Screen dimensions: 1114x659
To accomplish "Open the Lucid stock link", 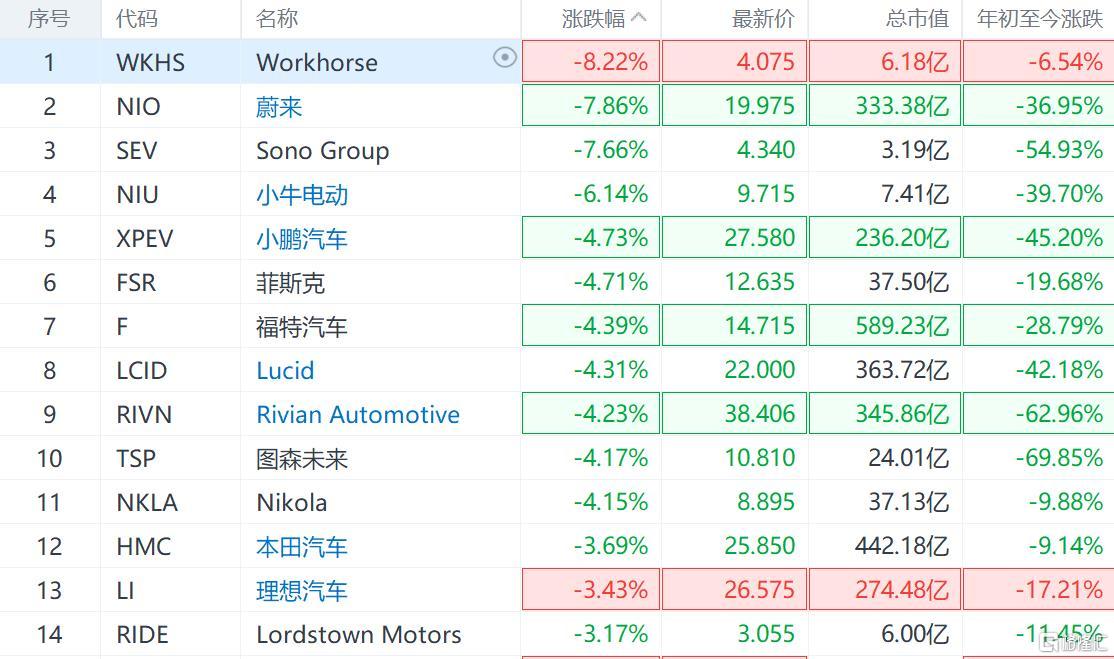I will point(285,371).
